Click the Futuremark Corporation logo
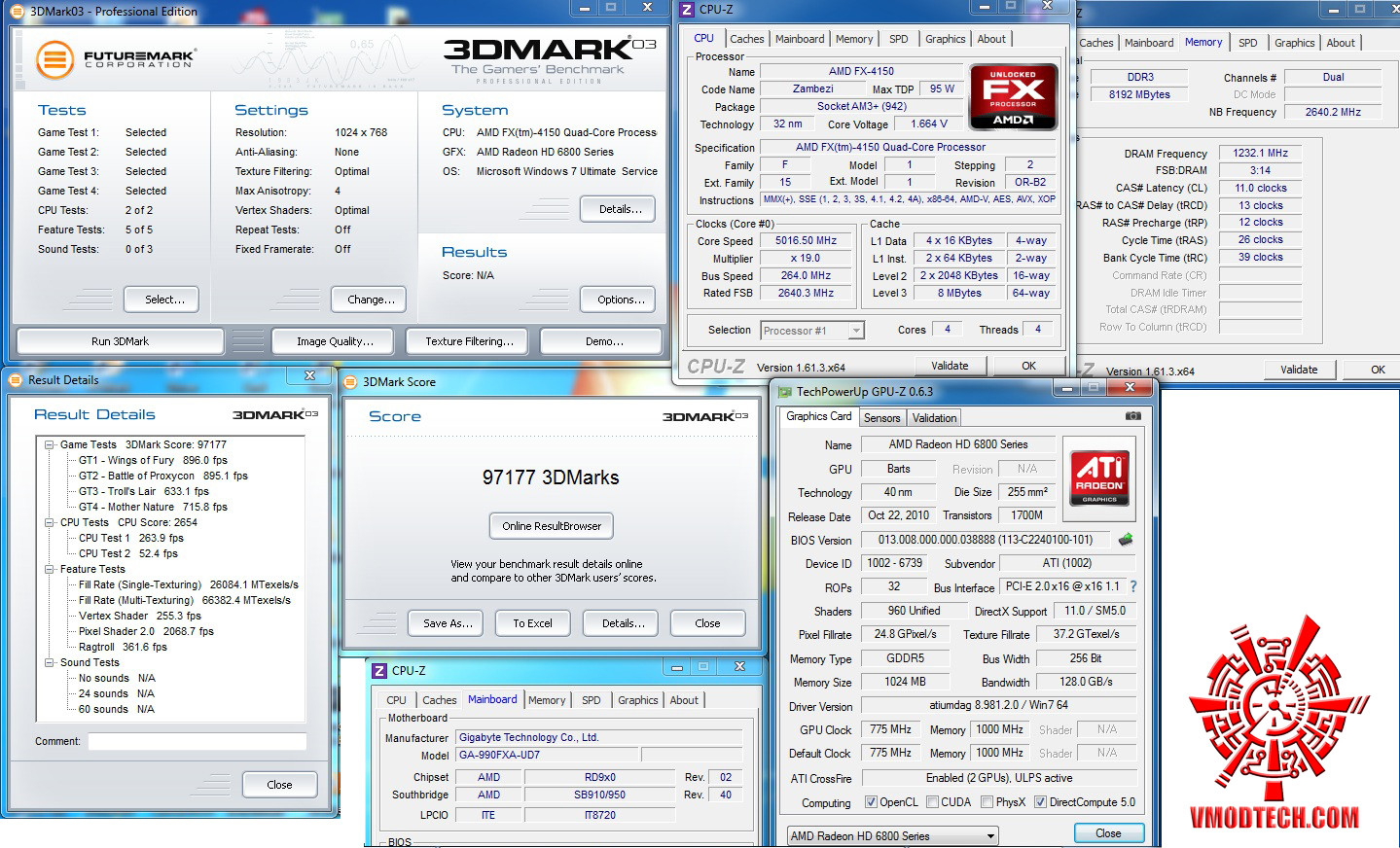The image size is (1400, 848). (x=115, y=59)
